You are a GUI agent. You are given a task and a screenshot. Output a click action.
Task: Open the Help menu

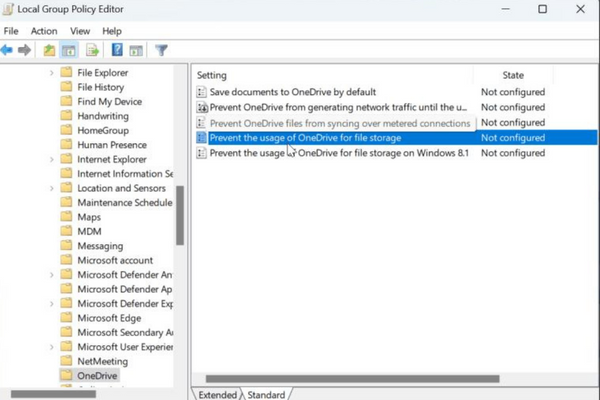pos(112,31)
